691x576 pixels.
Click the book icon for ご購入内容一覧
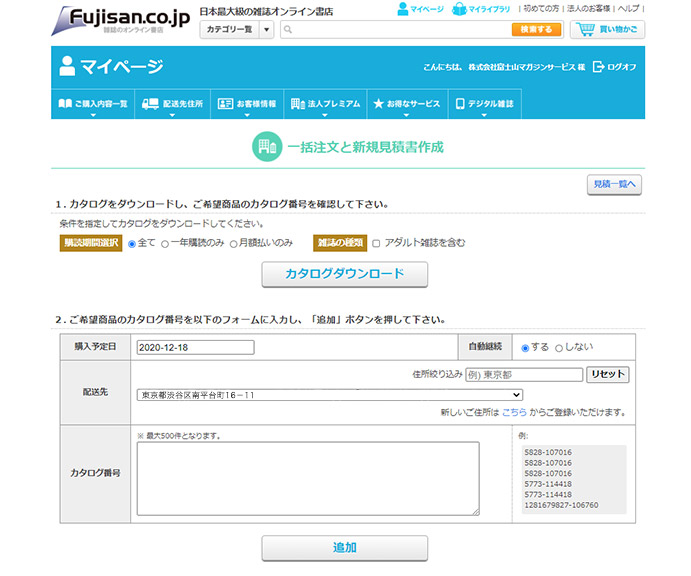pyautogui.click(x=65, y=104)
